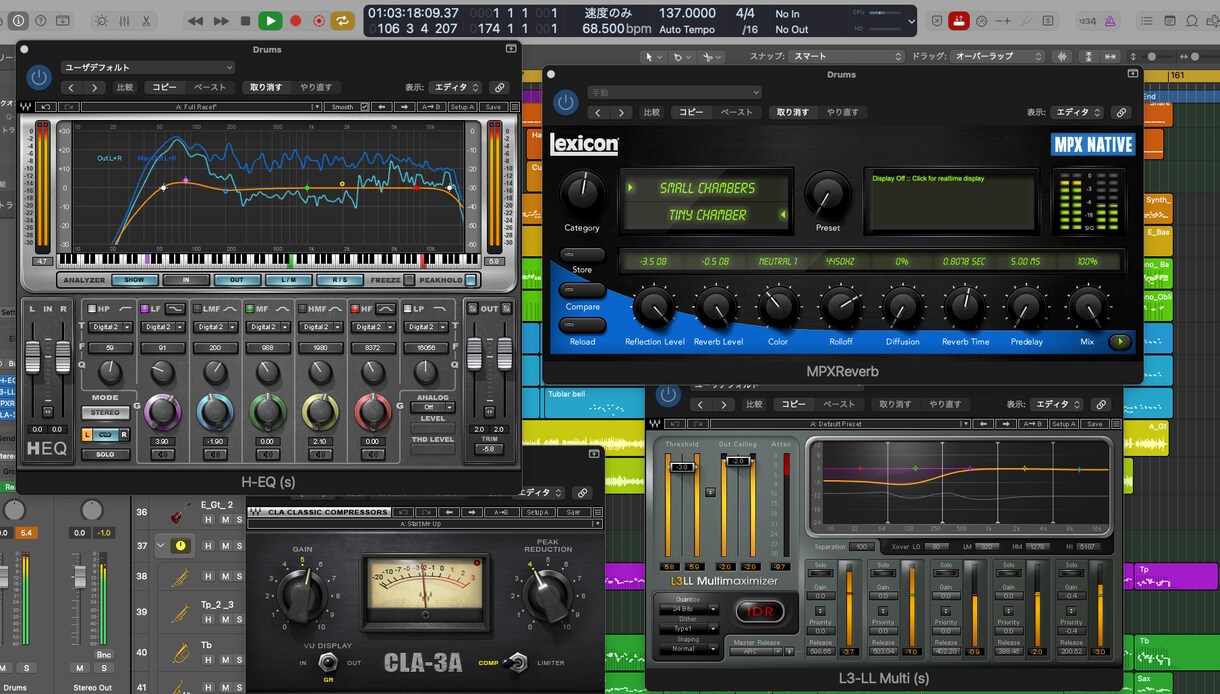
Task: Click 比較 compare button in H-EQ header
Action: coord(125,87)
